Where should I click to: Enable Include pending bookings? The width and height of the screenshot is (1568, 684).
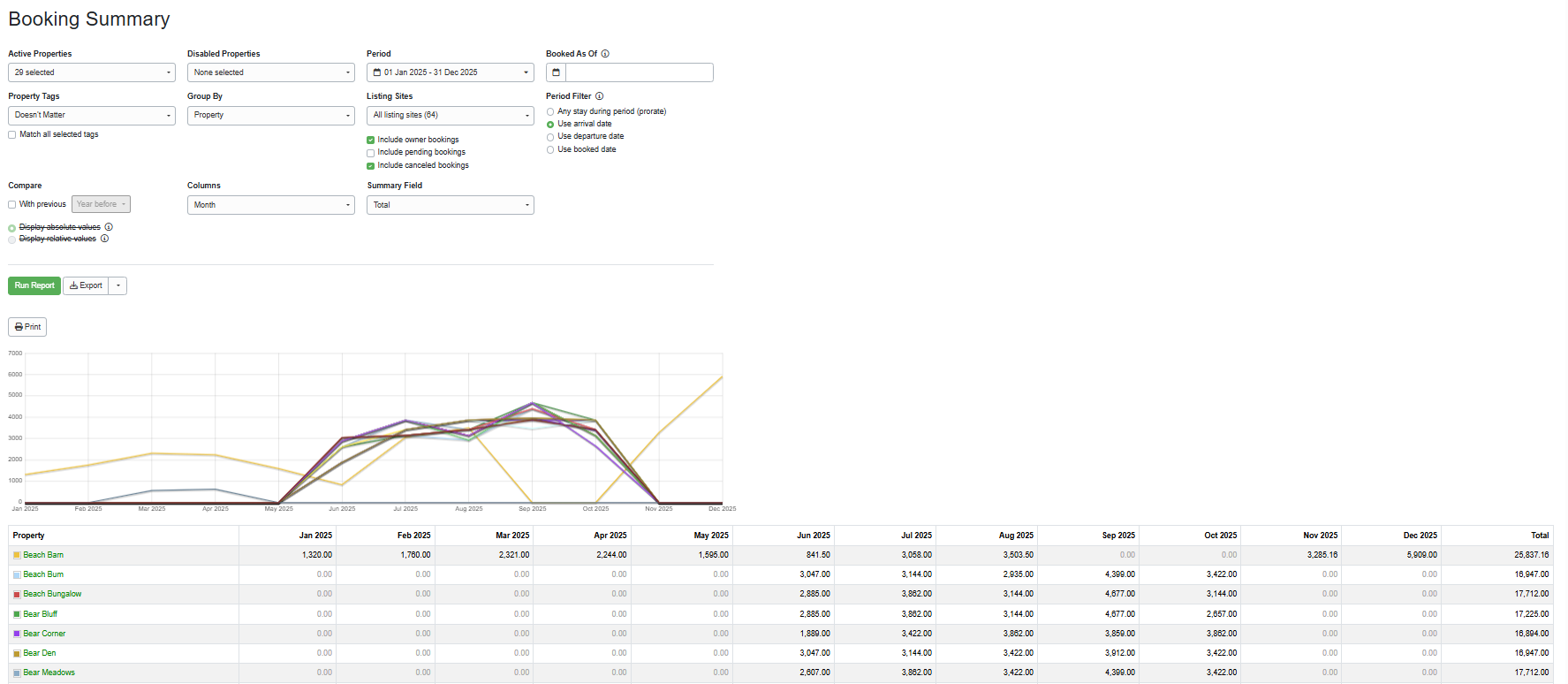(x=371, y=153)
